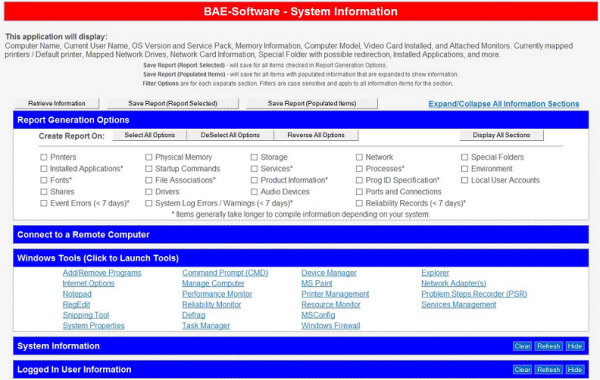Tick the Local User Accounts checkbox

pyautogui.click(x=464, y=180)
